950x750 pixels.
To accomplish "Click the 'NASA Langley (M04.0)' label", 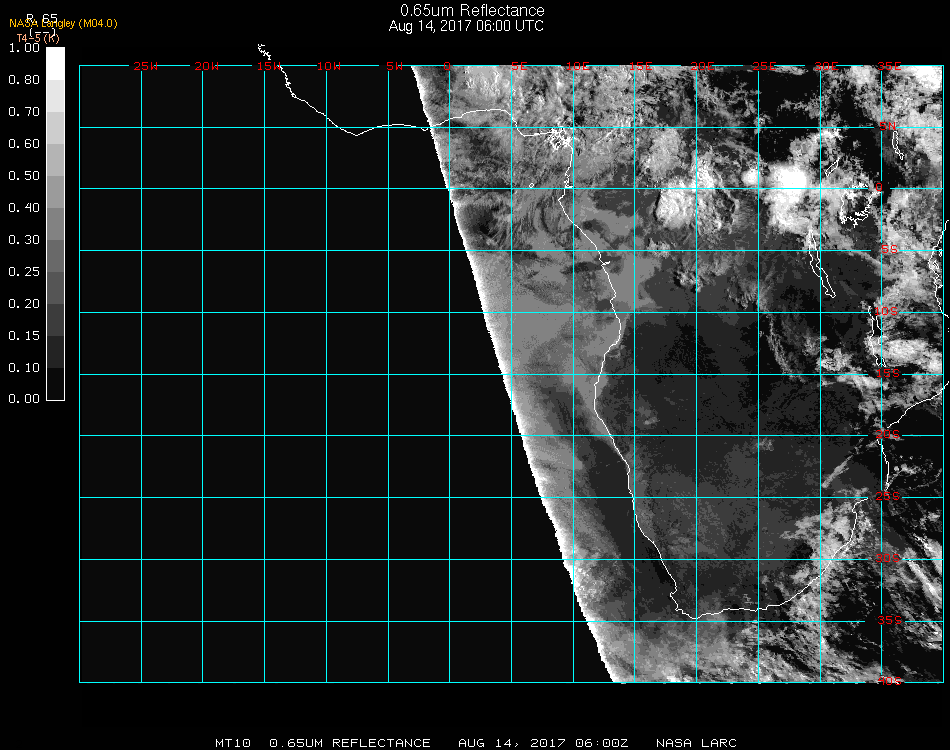I will [63, 24].
